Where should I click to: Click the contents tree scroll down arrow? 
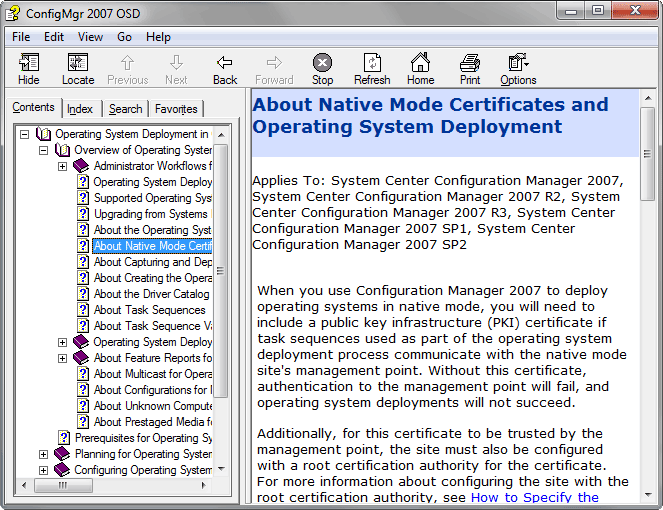[x=220, y=469]
